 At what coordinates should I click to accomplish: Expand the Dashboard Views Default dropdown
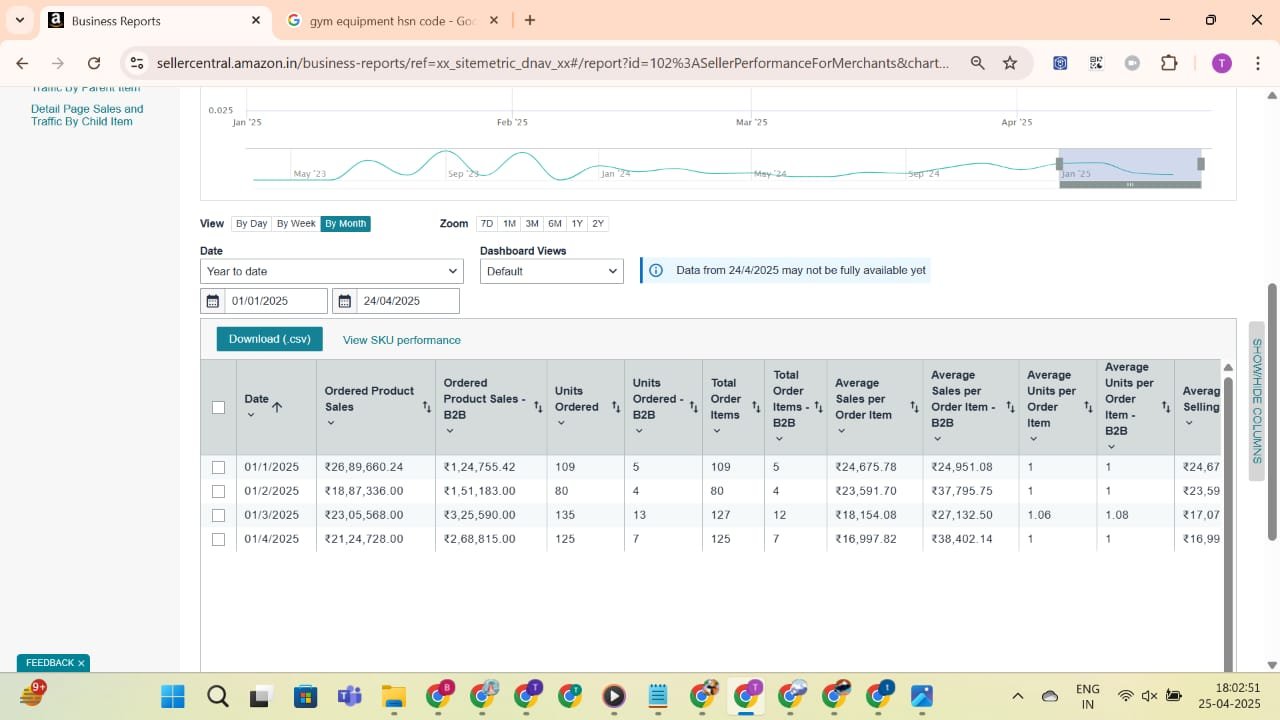(551, 271)
